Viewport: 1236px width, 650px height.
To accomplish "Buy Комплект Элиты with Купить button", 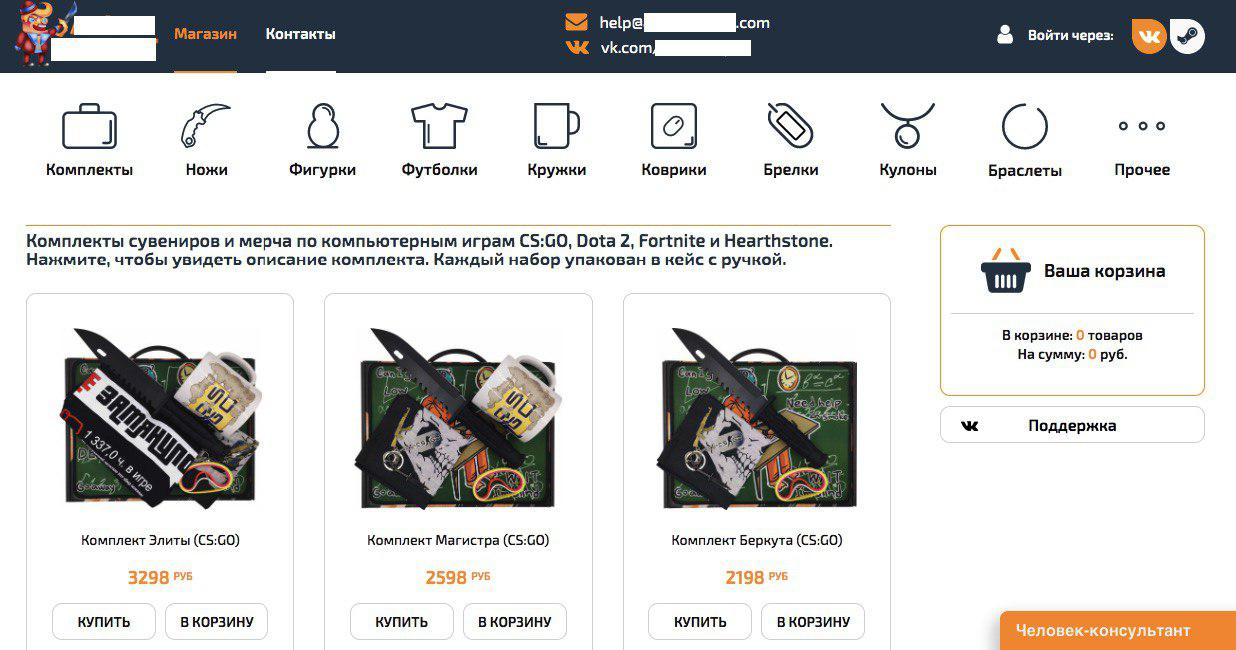I will [x=104, y=621].
